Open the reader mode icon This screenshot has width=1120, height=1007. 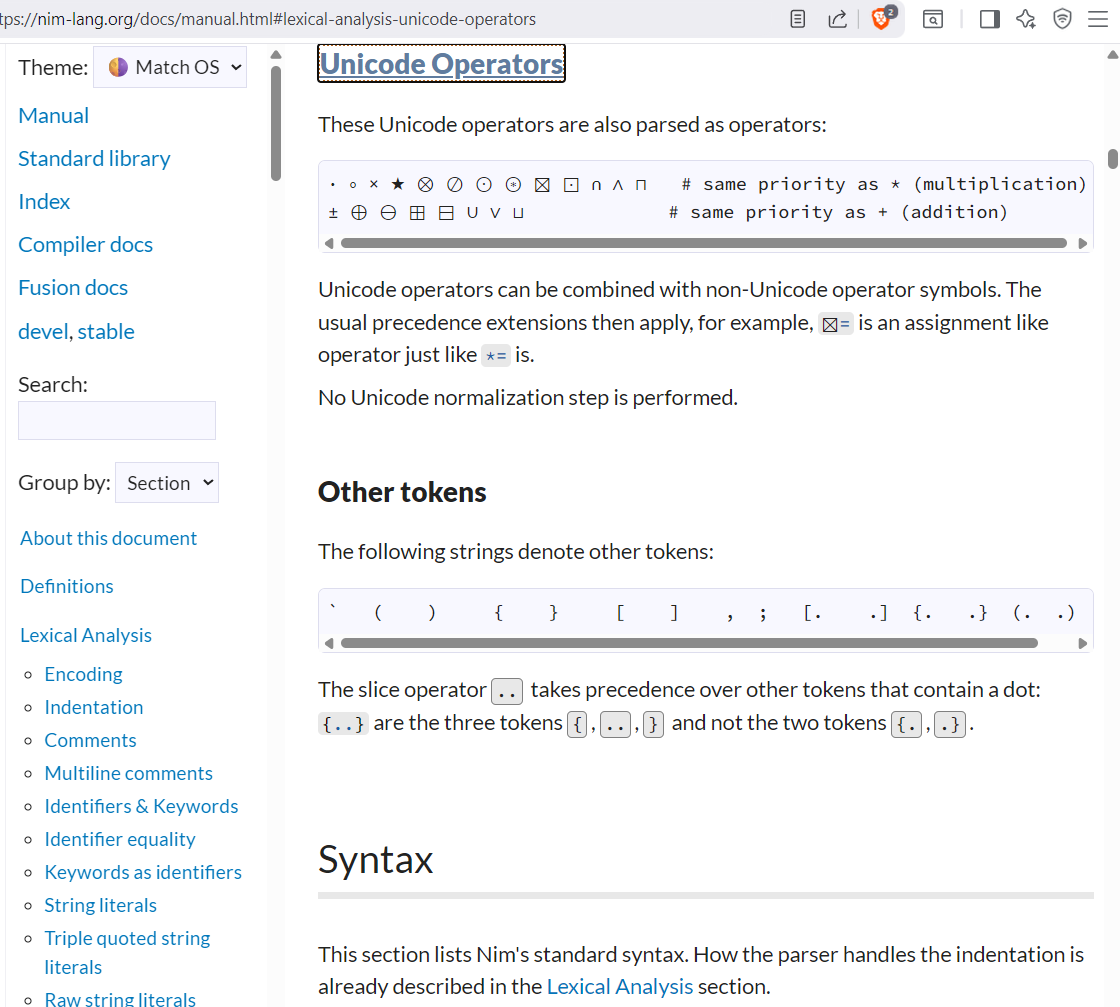pyautogui.click(x=798, y=19)
